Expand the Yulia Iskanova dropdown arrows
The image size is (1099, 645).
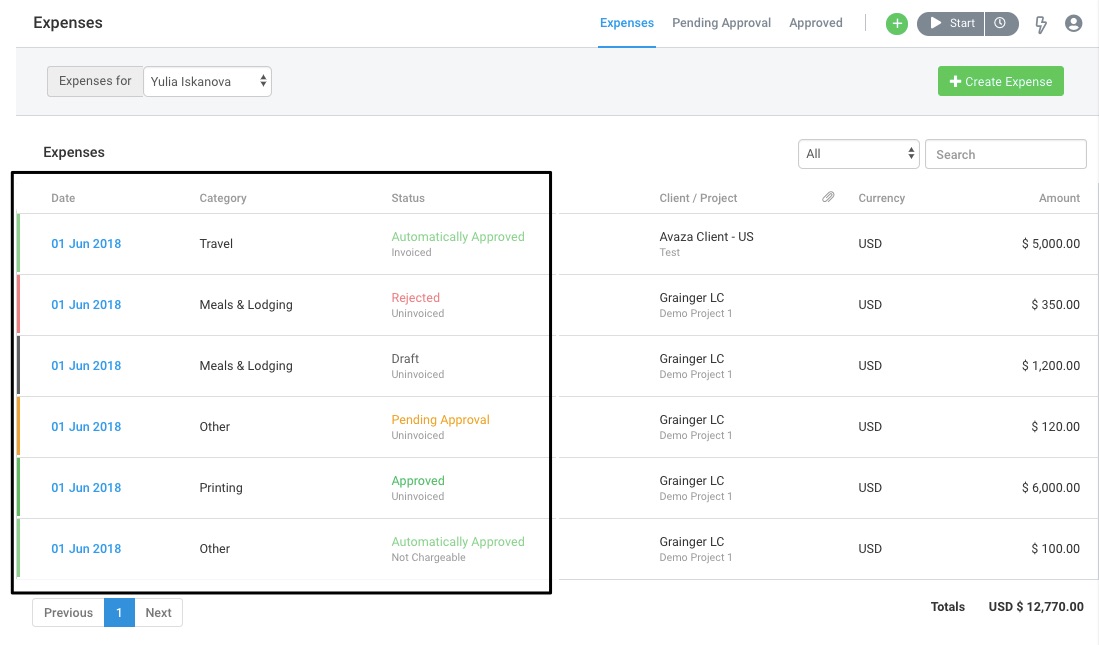click(265, 81)
